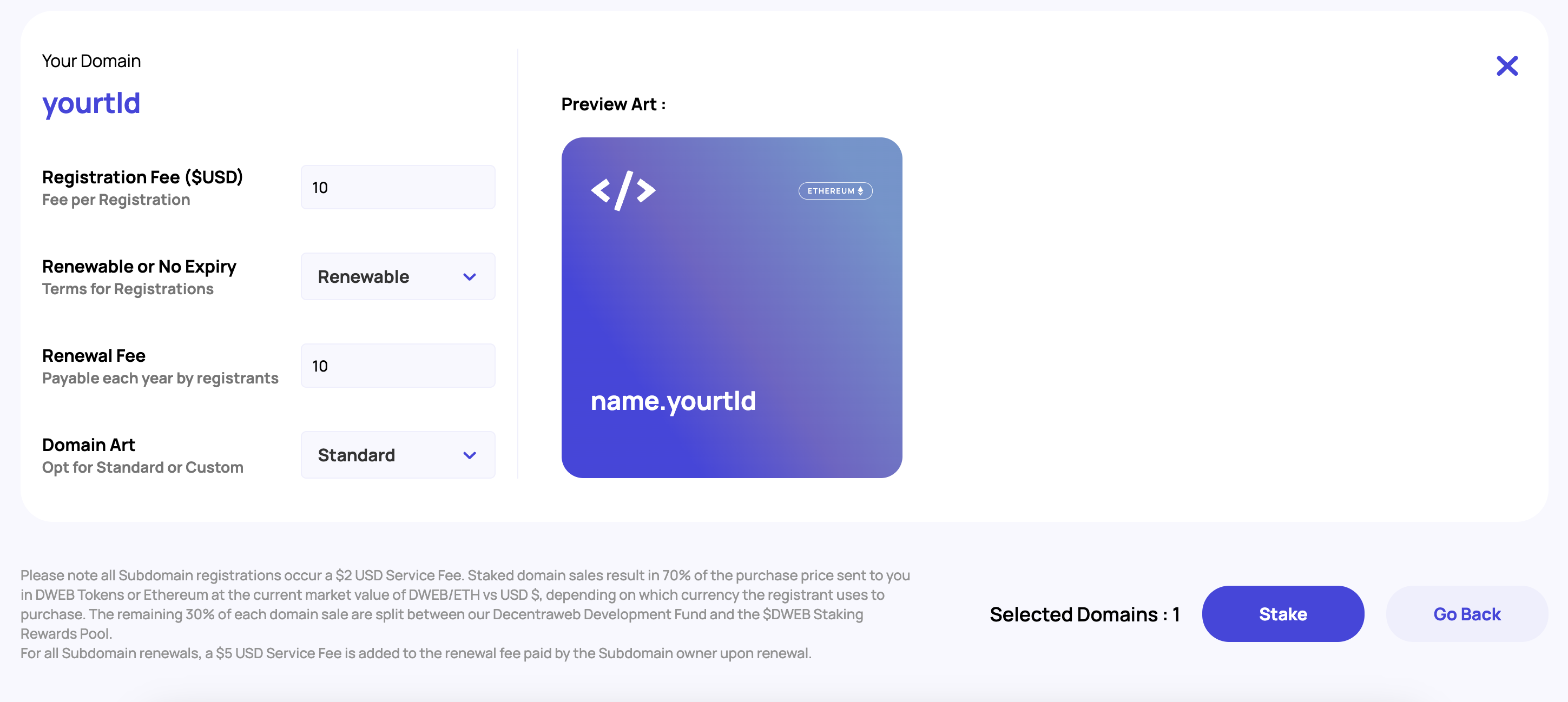
Task: Expand the Renewable dropdown chevron
Action: 469,277
